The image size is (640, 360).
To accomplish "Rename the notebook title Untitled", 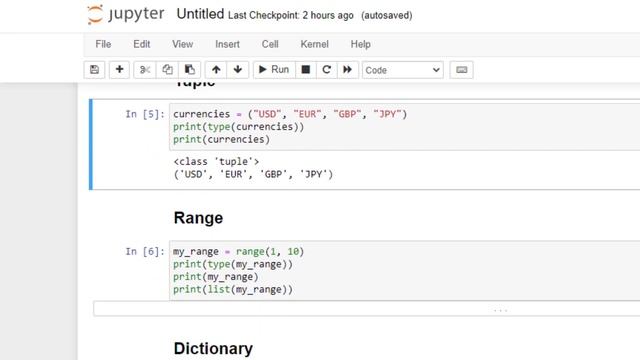I will tap(200, 14).
